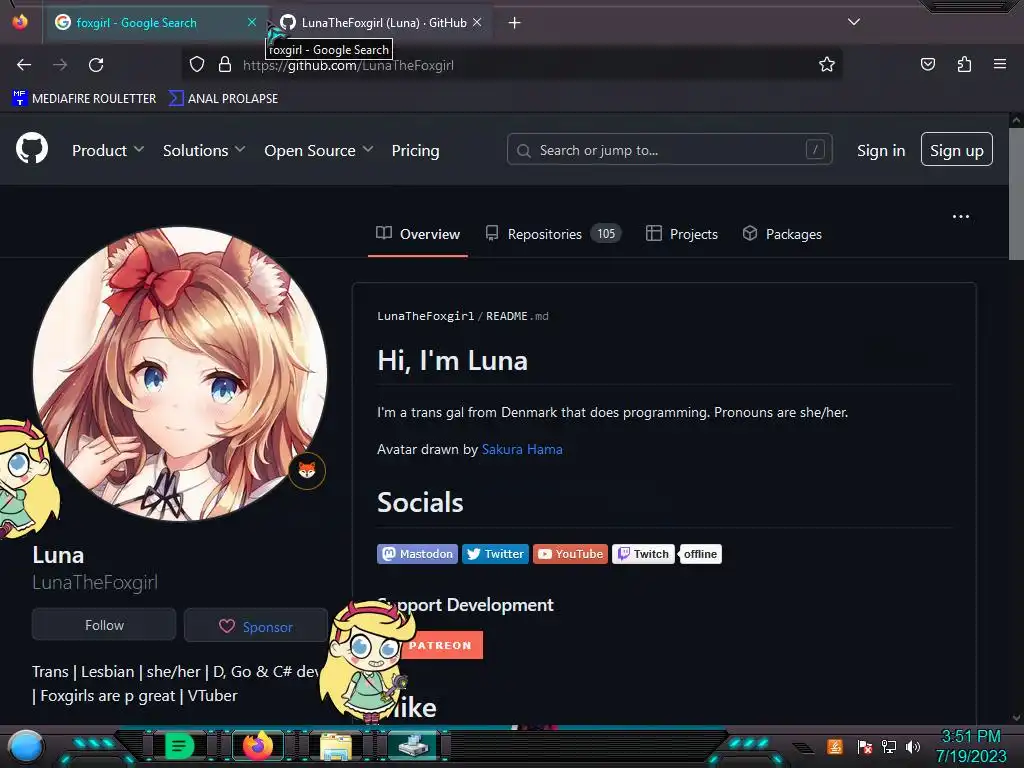Switch to foxgirl Google Search tab

pyautogui.click(x=153, y=23)
